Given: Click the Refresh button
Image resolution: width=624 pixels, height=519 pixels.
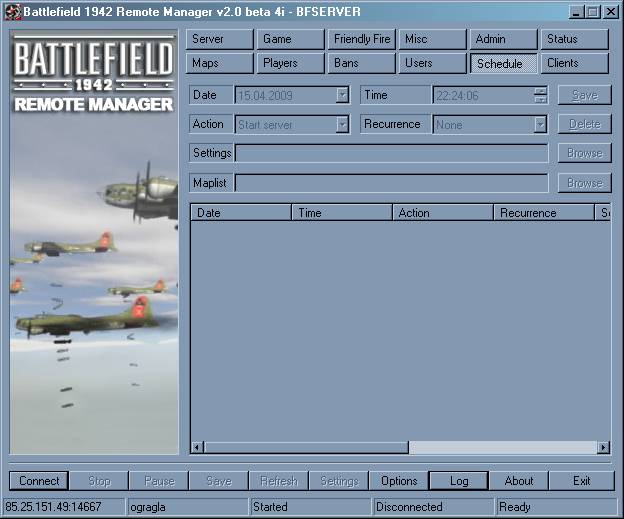Looking at the screenshot, I should pos(279,481).
